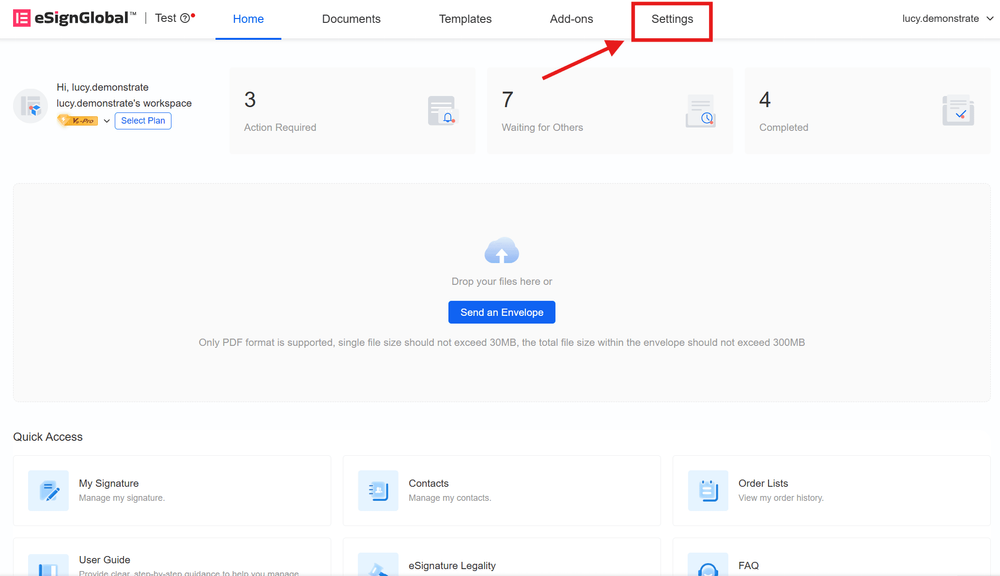Click the workspace avatar icon
The height and width of the screenshot is (576, 1000).
click(x=31, y=106)
